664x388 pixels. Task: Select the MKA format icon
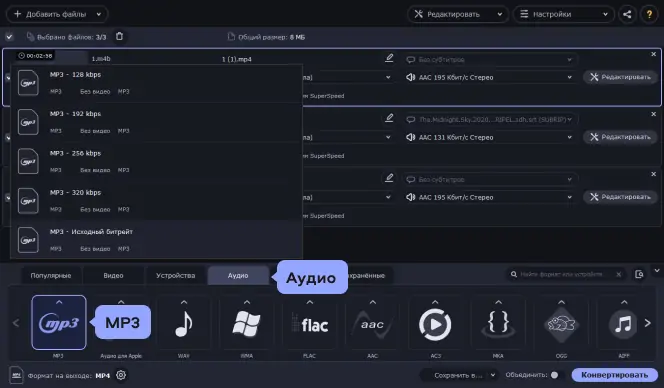[498, 324]
